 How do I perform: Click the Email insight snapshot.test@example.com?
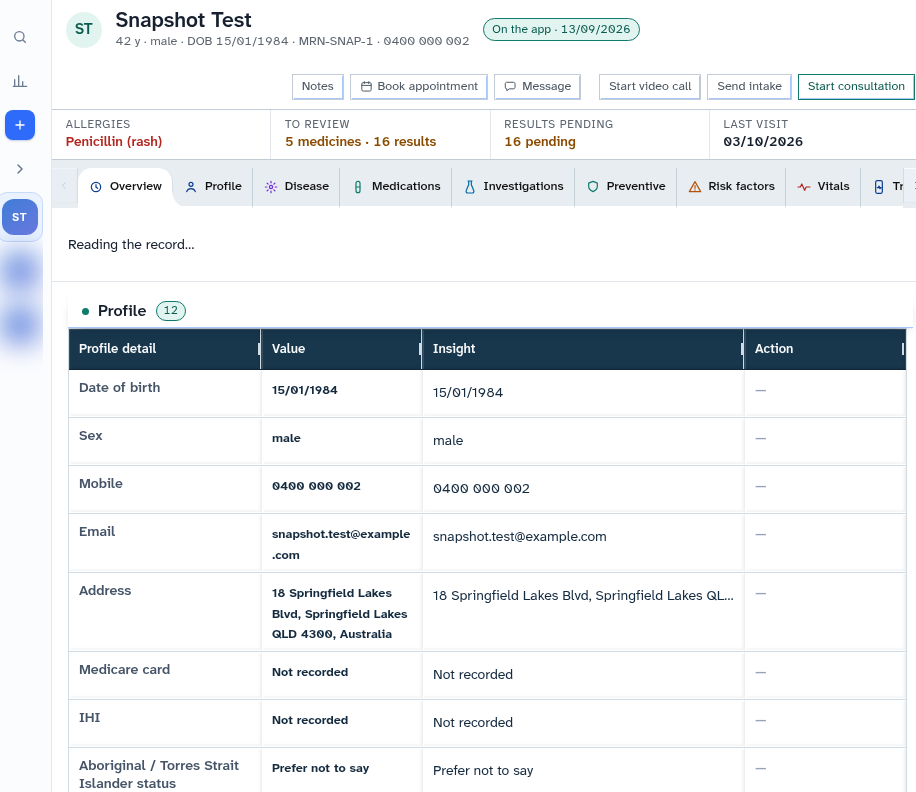click(x=519, y=536)
